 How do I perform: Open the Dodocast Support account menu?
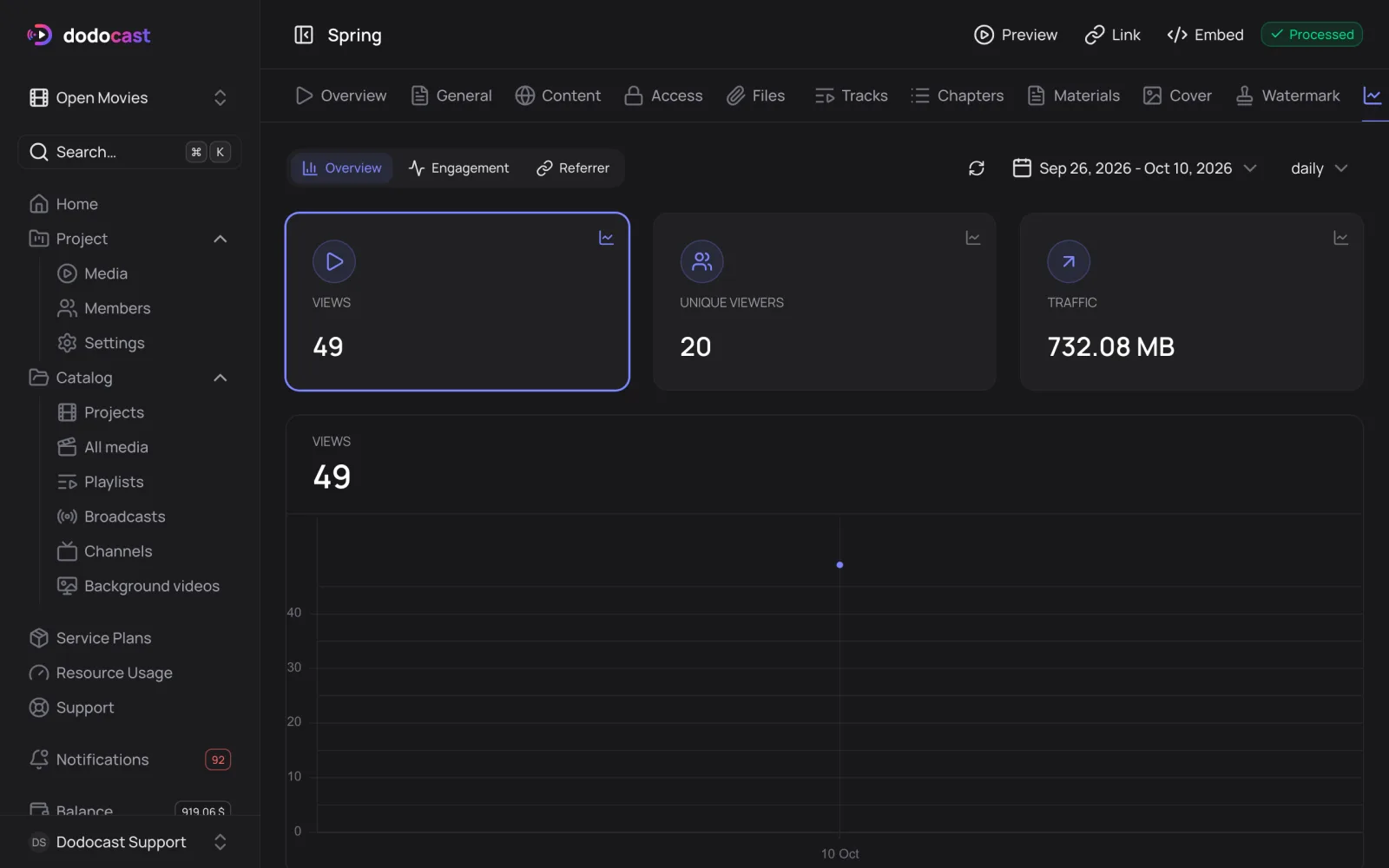(130, 842)
